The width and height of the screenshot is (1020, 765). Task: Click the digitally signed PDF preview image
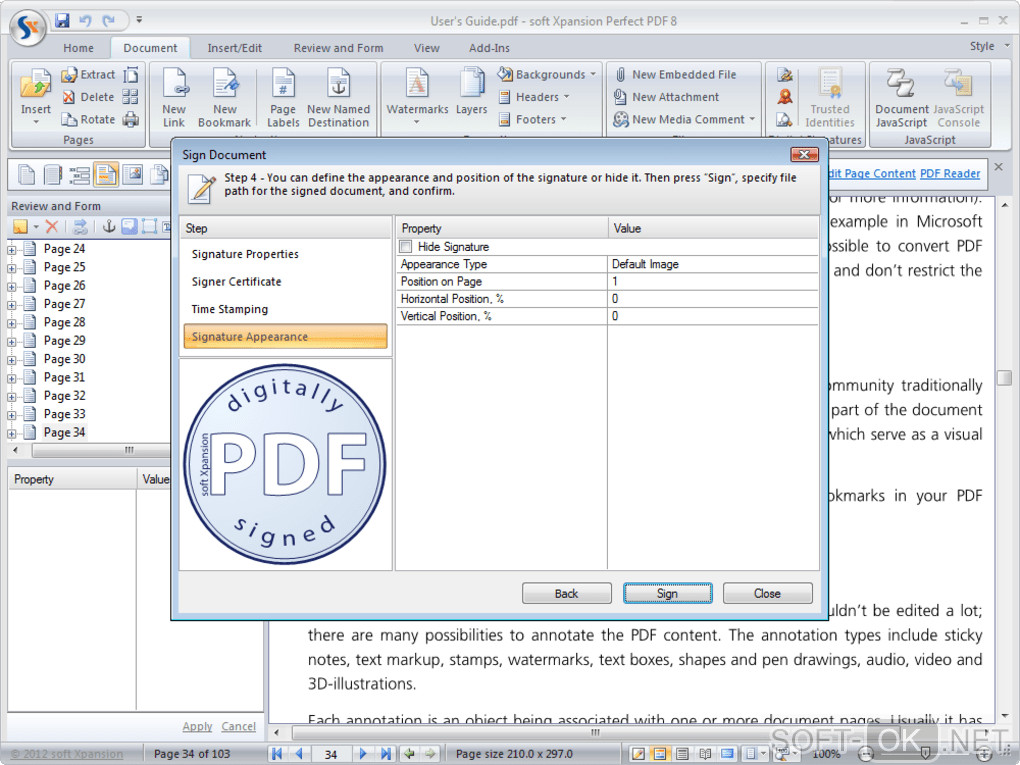coord(285,464)
